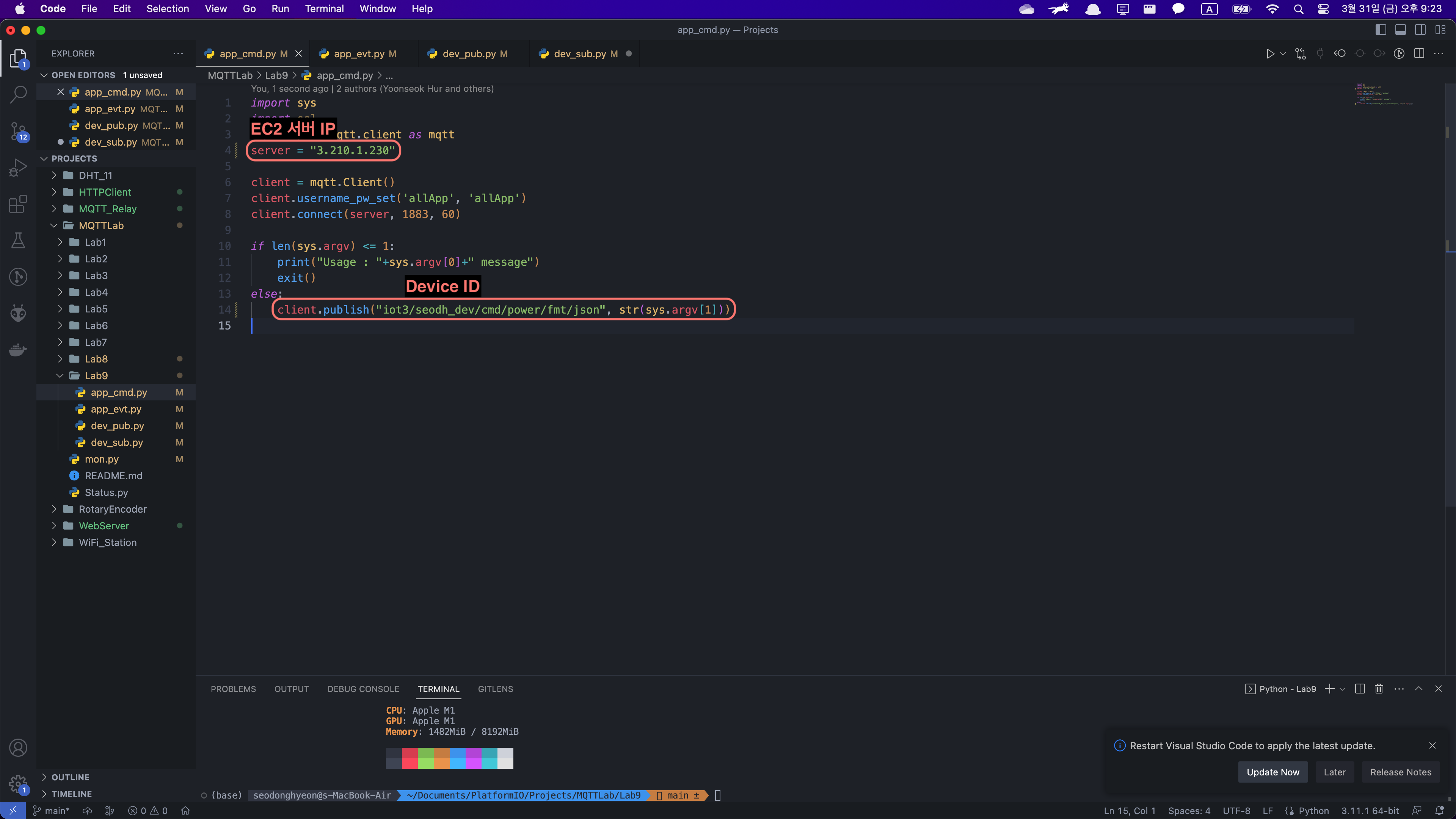The width and height of the screenshot is (1456, 819).
Task: Click the Release Notes button
Action: pyautogui.click(x=1400, y=772)
